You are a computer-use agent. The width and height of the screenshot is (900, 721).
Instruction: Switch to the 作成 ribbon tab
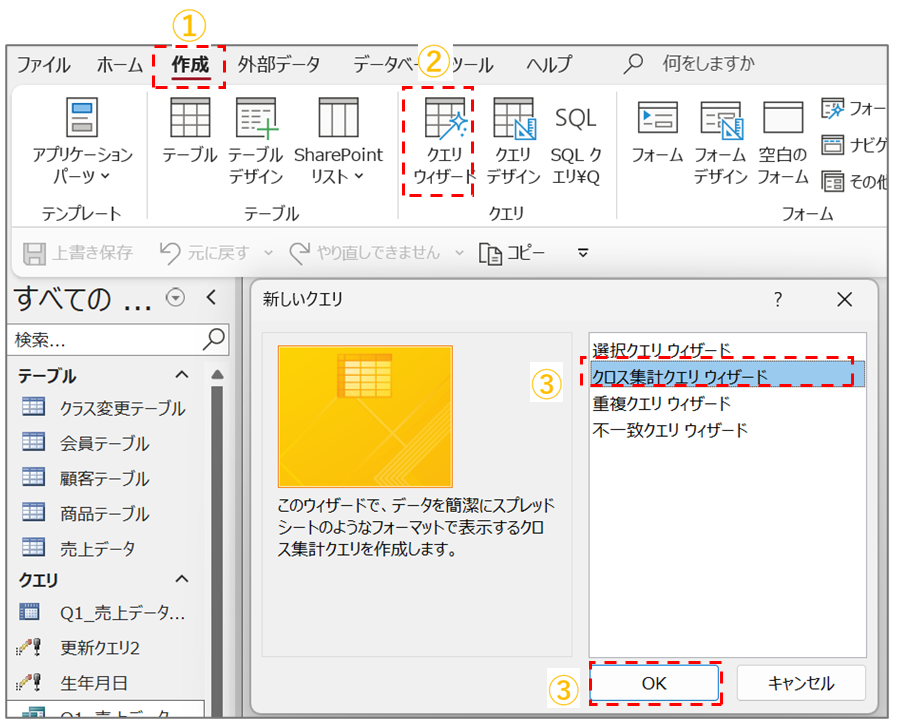click(189, 66)
